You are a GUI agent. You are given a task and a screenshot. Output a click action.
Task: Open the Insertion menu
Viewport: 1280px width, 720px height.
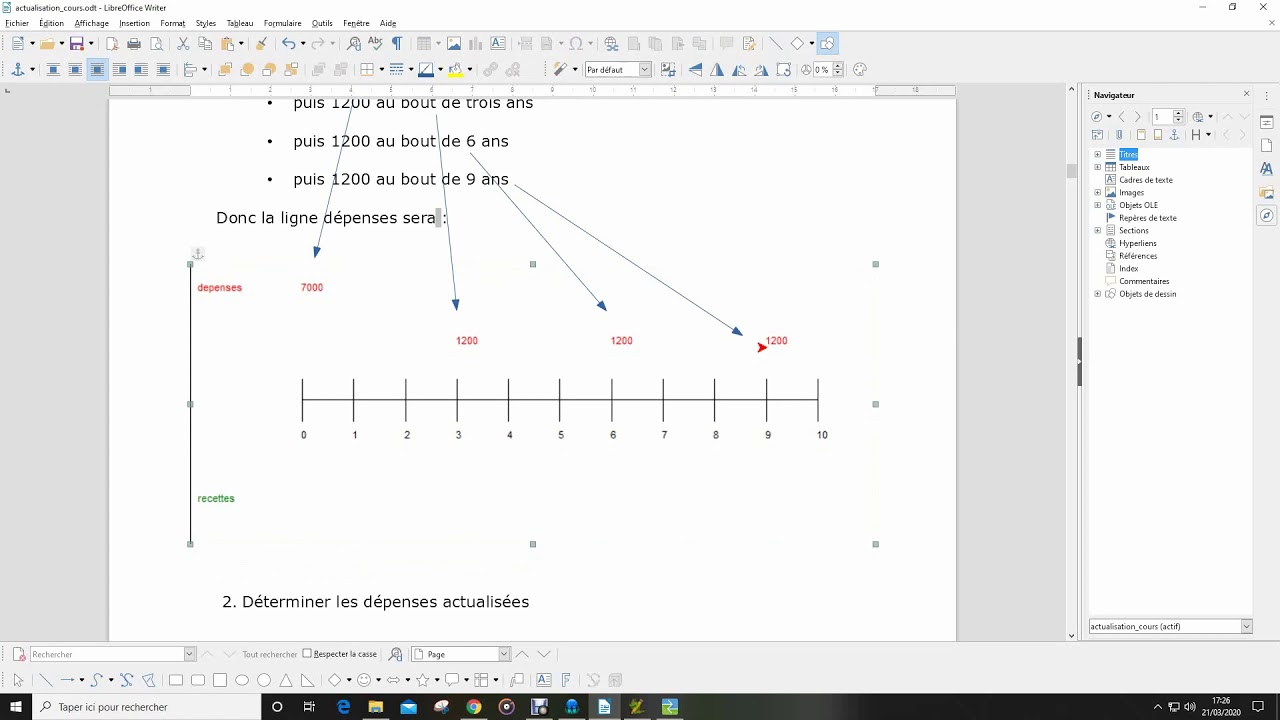point(134,23)
